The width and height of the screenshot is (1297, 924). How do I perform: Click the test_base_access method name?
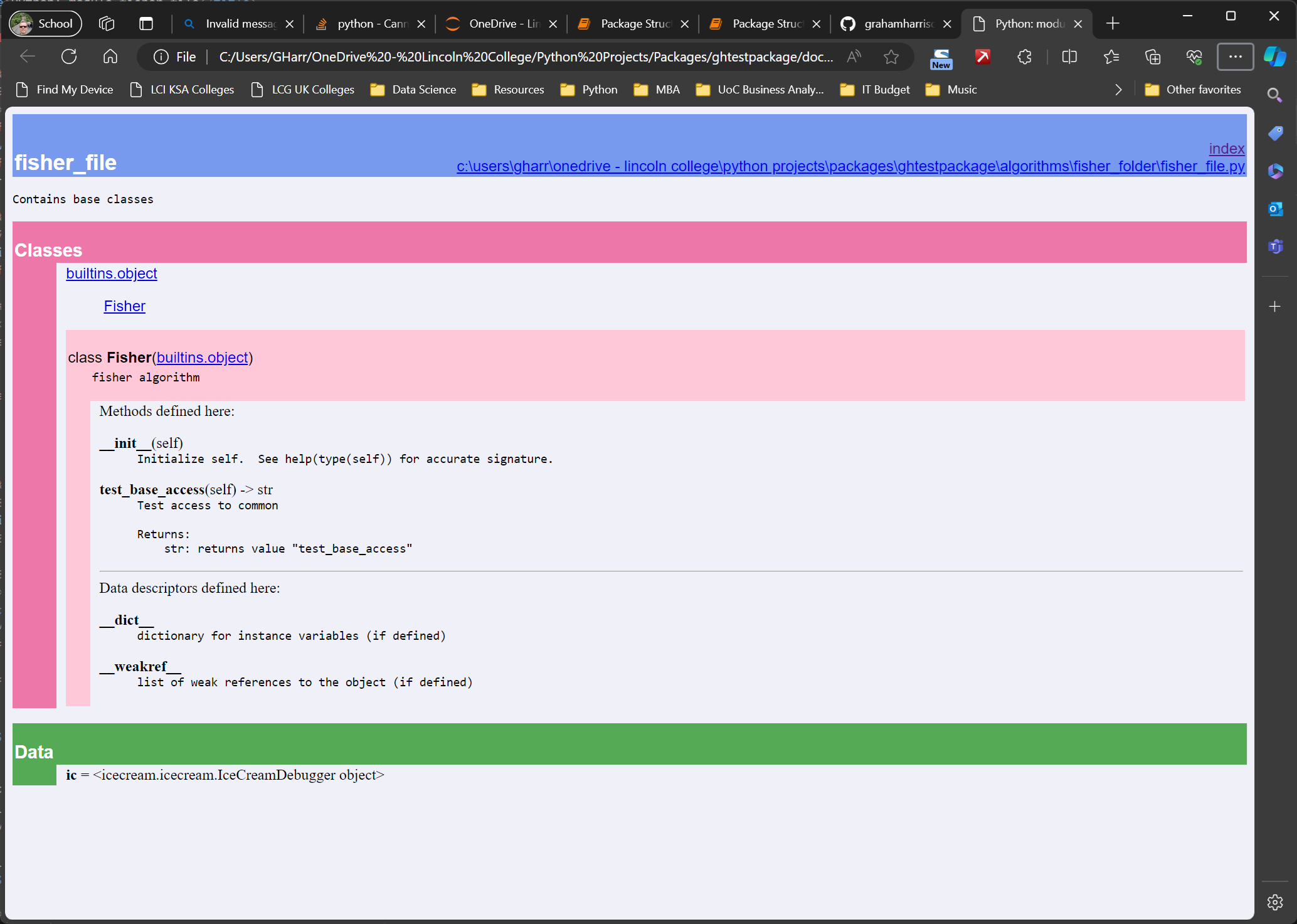coord(152,489)
